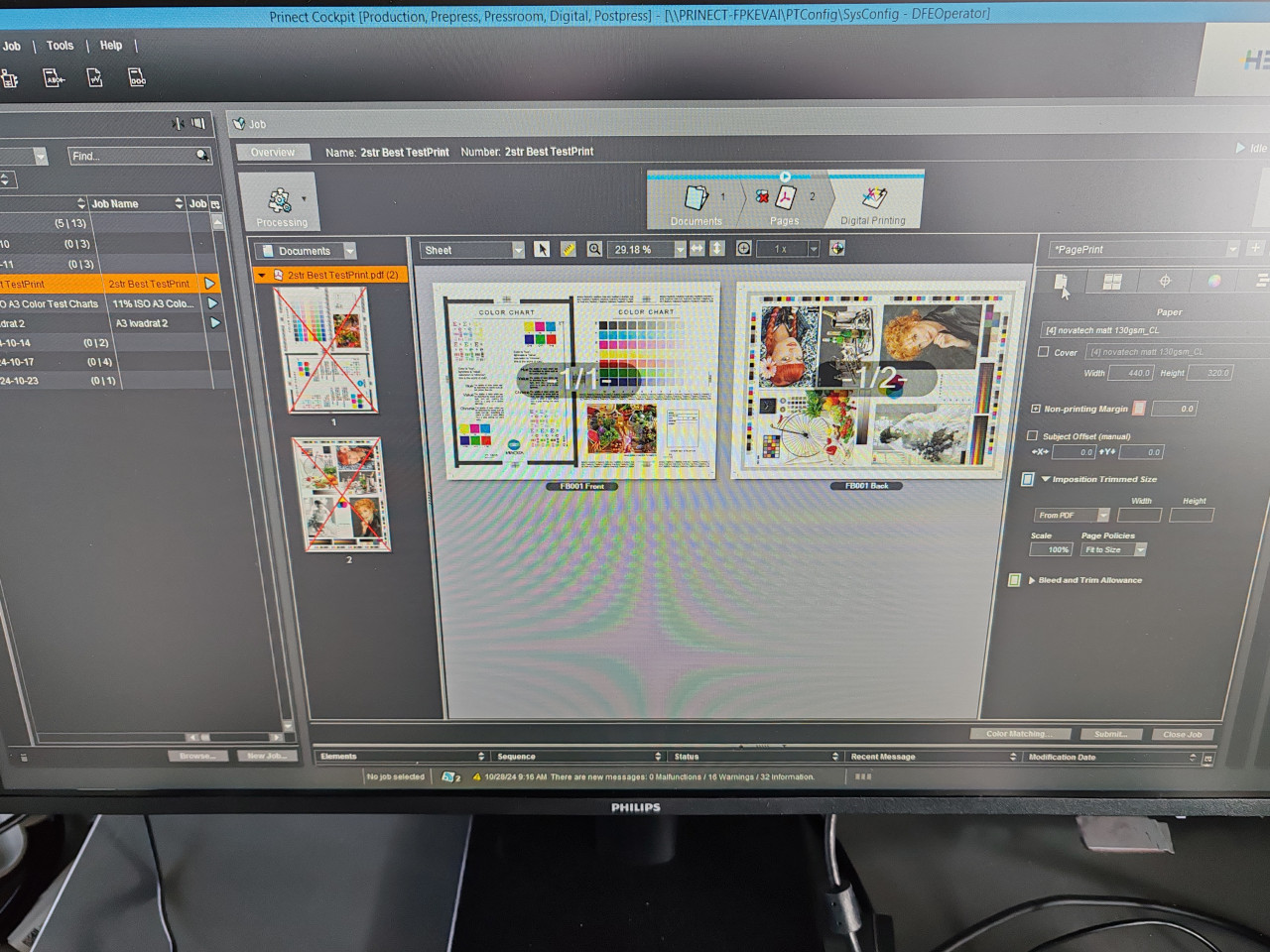Open the *PagePrint sequence dropdown
This screenshot has height=952, width=1270.
point(1144,249)
